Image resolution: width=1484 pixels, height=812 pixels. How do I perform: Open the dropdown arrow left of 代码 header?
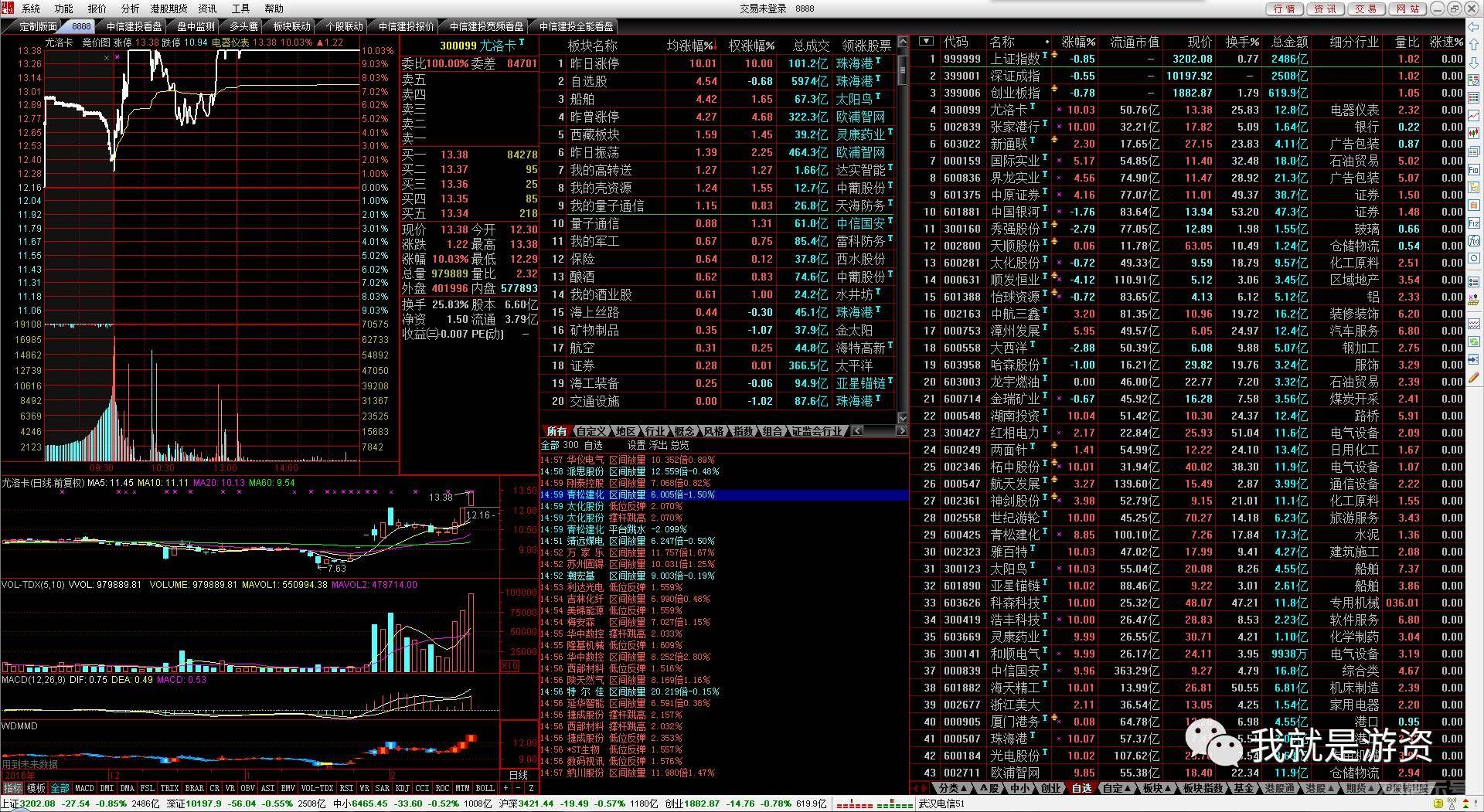click(926, 42)
